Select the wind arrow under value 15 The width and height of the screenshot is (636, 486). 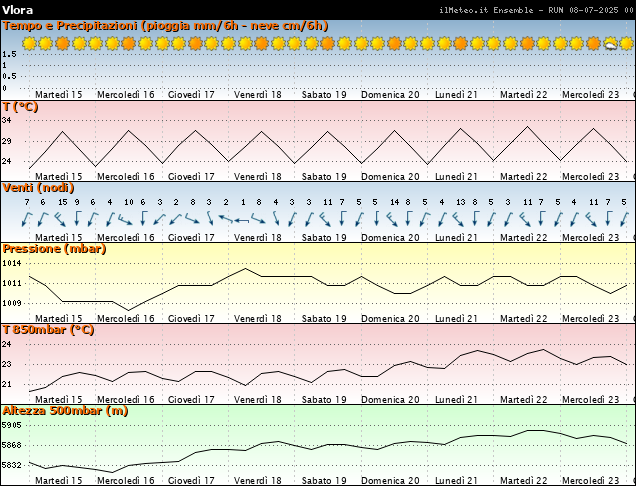click(x=60, y=219)
